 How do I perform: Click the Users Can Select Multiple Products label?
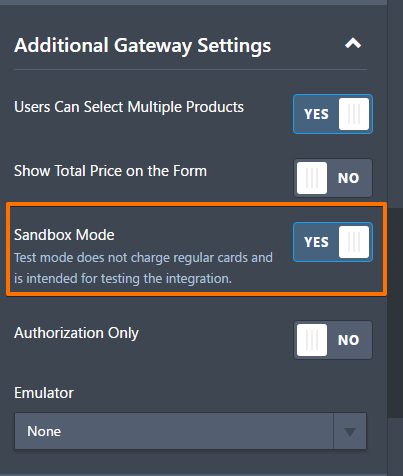click(x=129, y=107)
